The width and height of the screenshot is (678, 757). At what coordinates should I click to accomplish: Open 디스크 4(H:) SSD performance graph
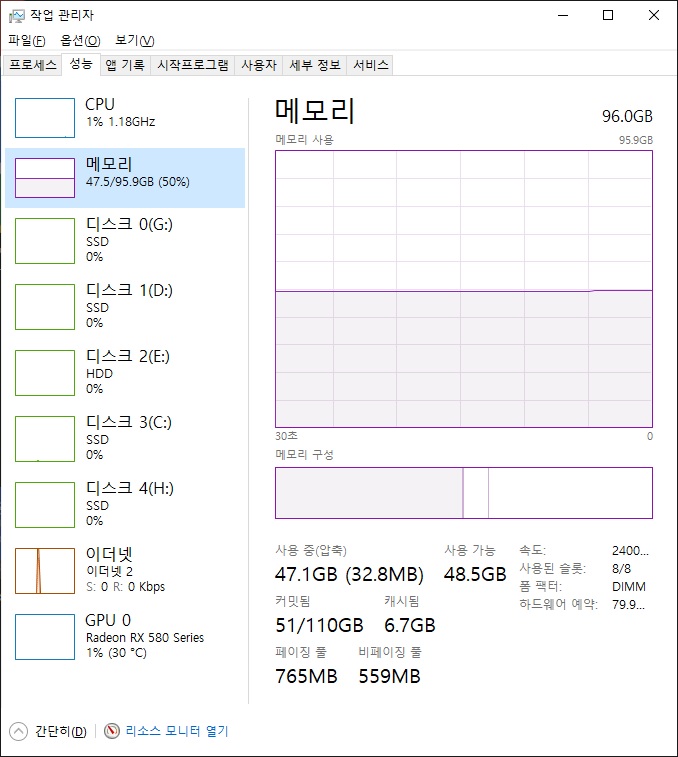[45, 505]
